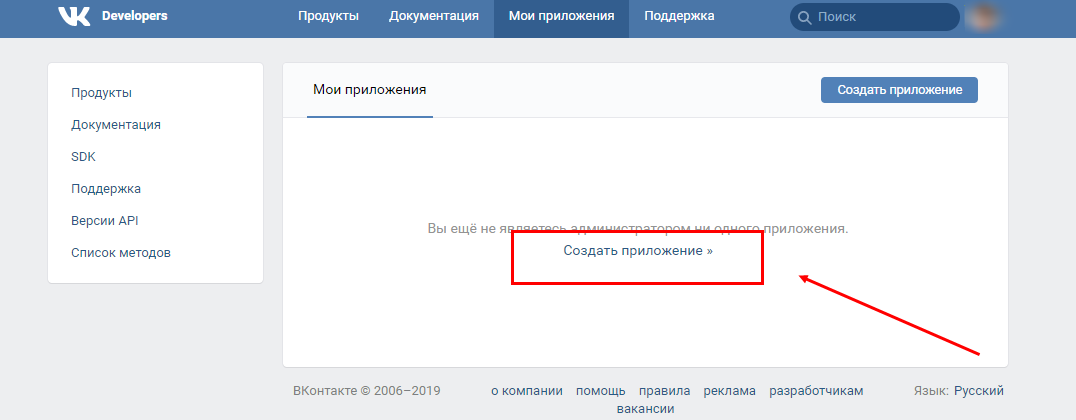
Task: Change language via Русский link
Action: (979, 391)
